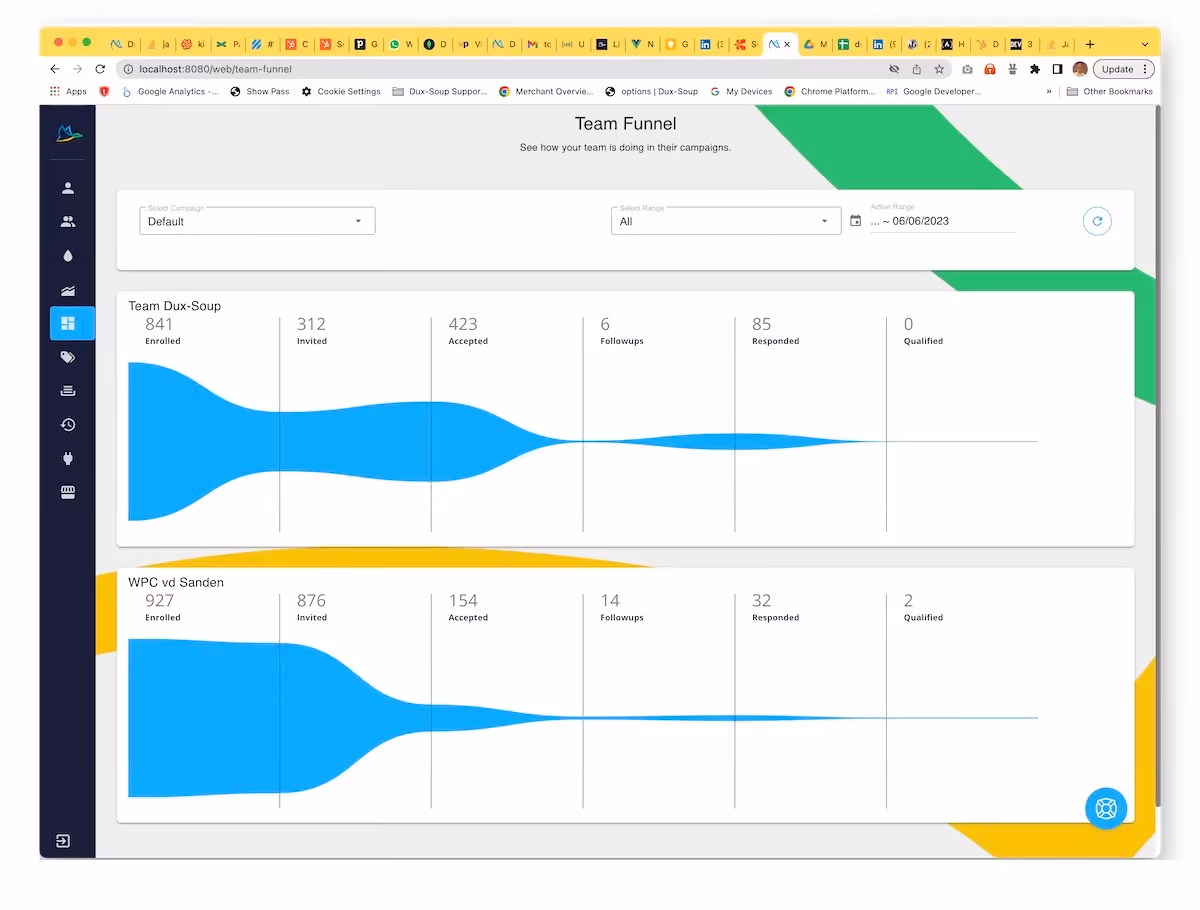Screen dimensions: 1200x910
Task: Click the logout exit icon at sidebar bottom
Action: [63, 841]
